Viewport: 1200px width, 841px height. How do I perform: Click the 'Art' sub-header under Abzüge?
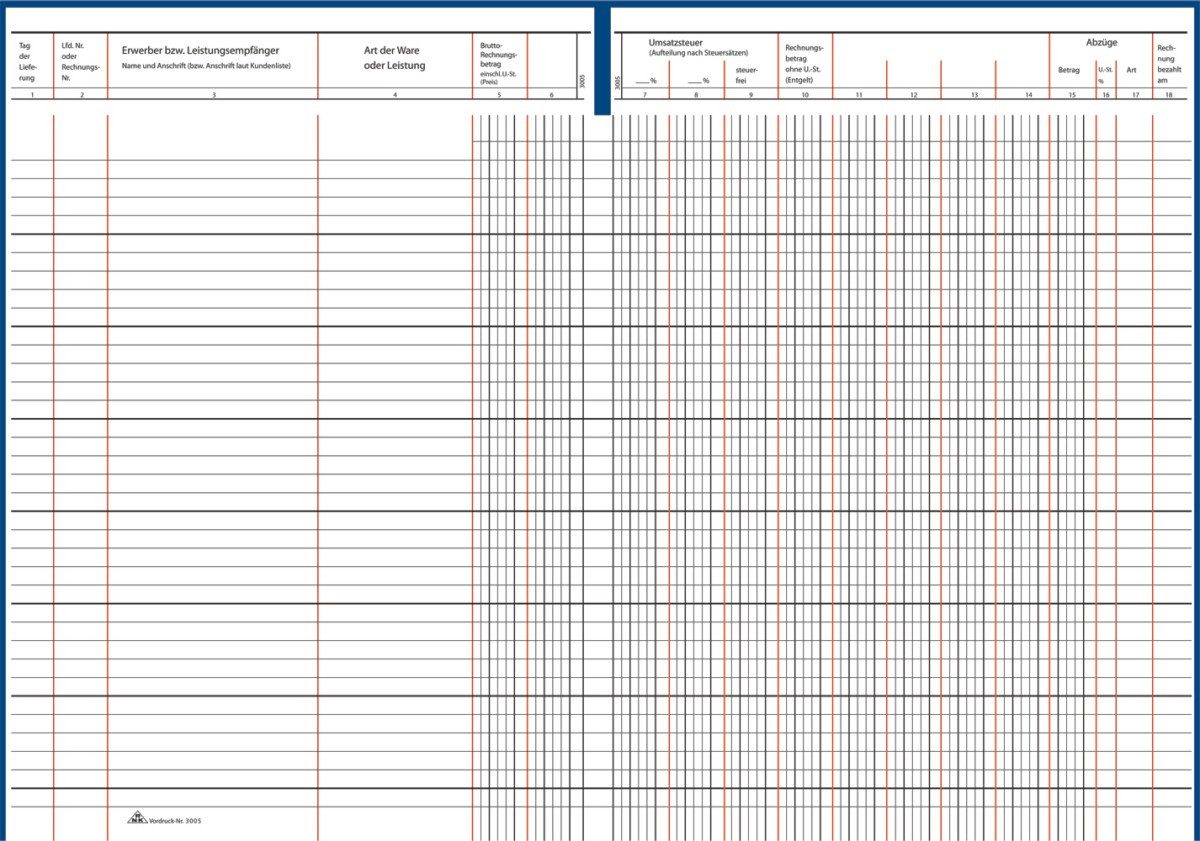click(x=1131, y=70)
